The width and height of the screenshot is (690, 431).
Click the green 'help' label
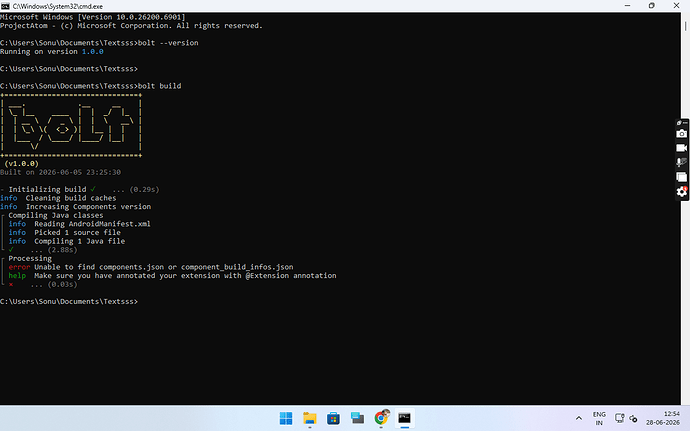click(x=17, y=276)
